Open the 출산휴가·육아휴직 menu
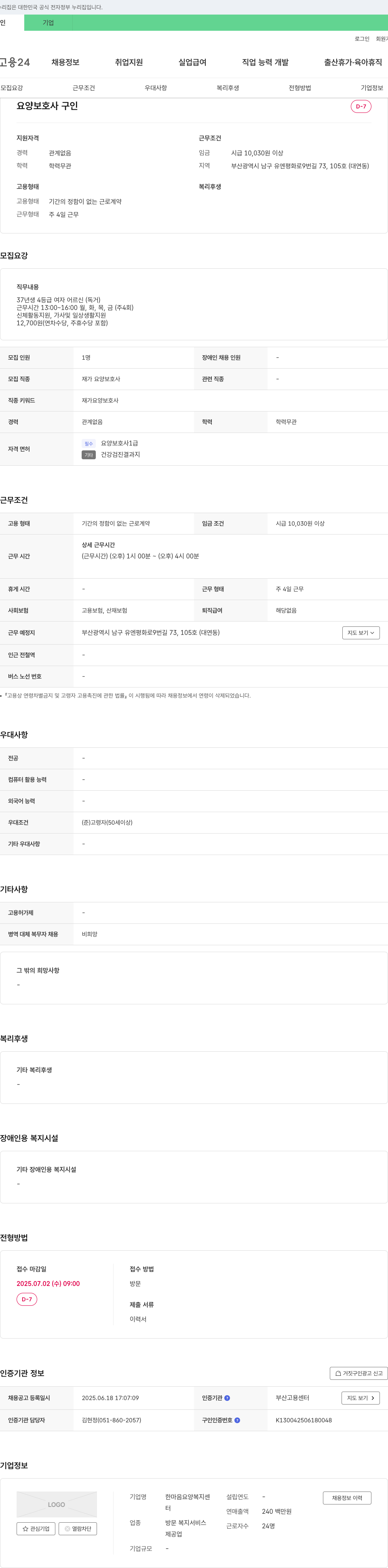388x1568 pixels. point(353,62)
